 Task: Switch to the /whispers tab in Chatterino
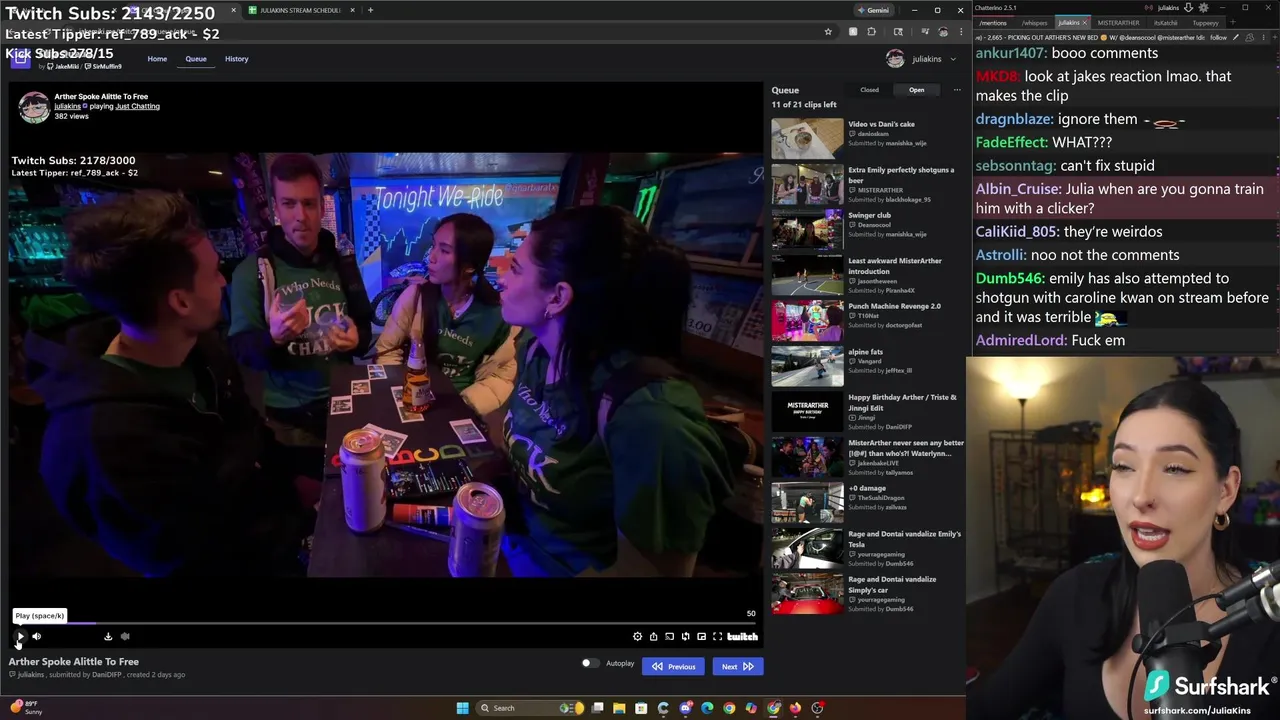[x=1034, y=23]
